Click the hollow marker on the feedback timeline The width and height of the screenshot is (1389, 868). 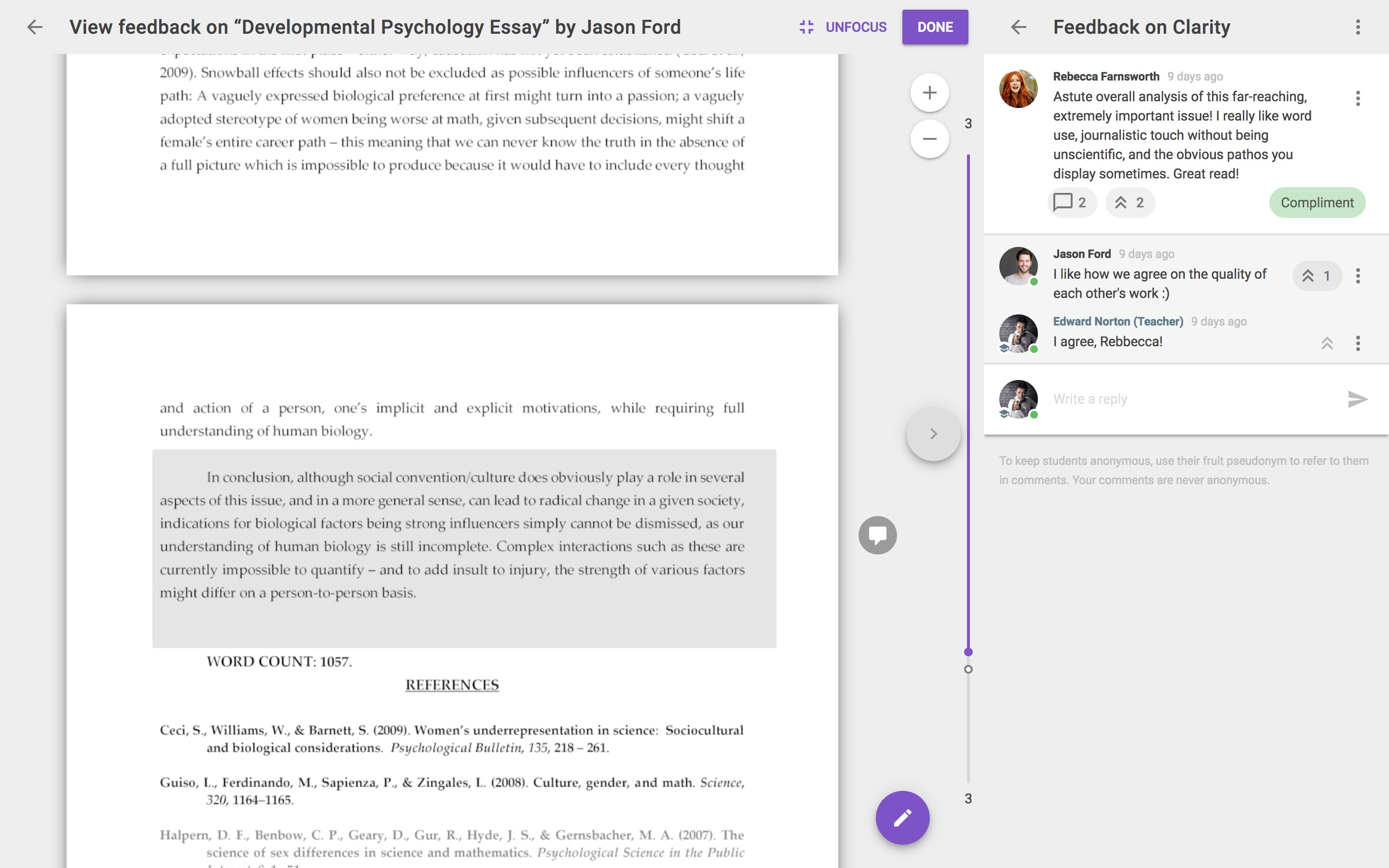tap(968, 669)
